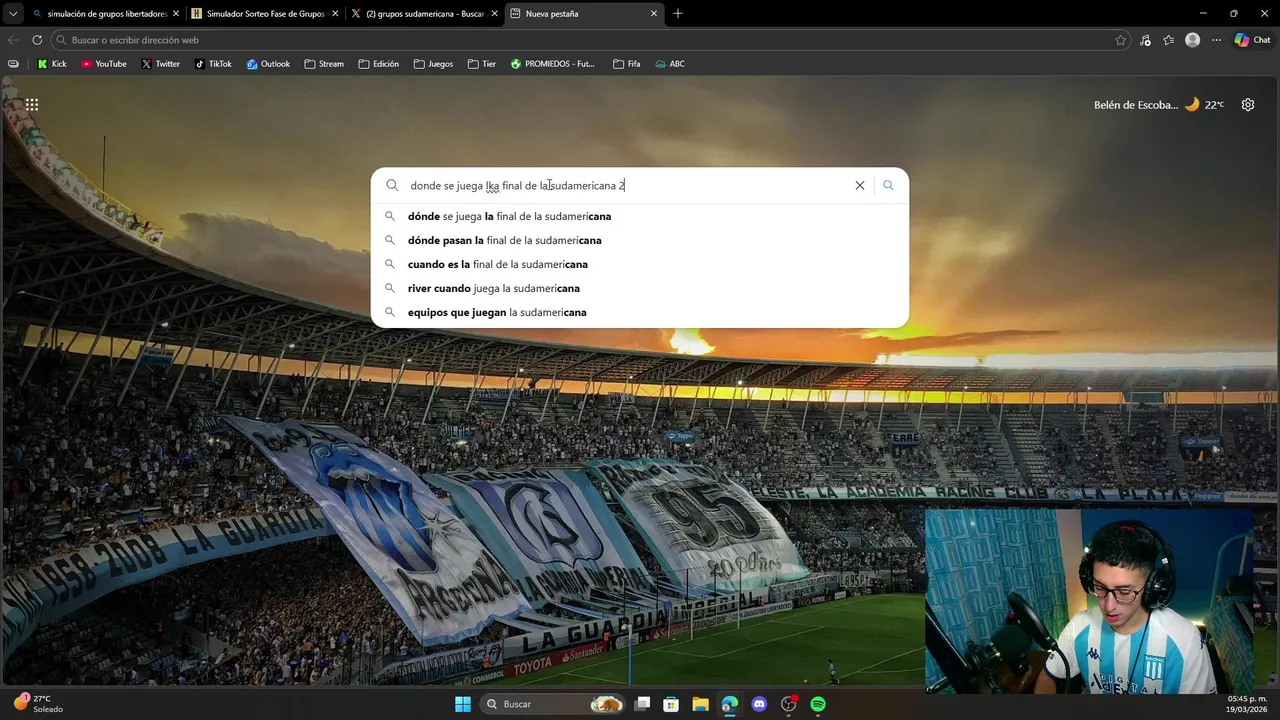Add this page to favorites star icon
The height and width of the screenshot is (720, 1280).
1120,40
